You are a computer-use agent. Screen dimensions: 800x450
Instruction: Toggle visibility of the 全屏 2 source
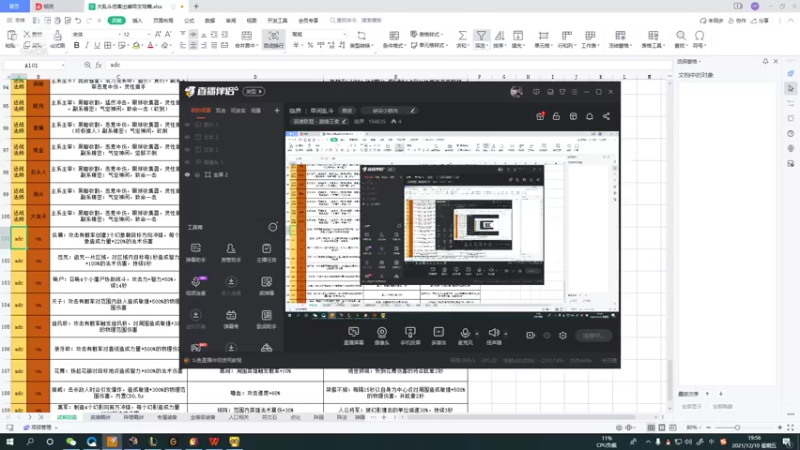pyautogui.click(x=187, y=174)
